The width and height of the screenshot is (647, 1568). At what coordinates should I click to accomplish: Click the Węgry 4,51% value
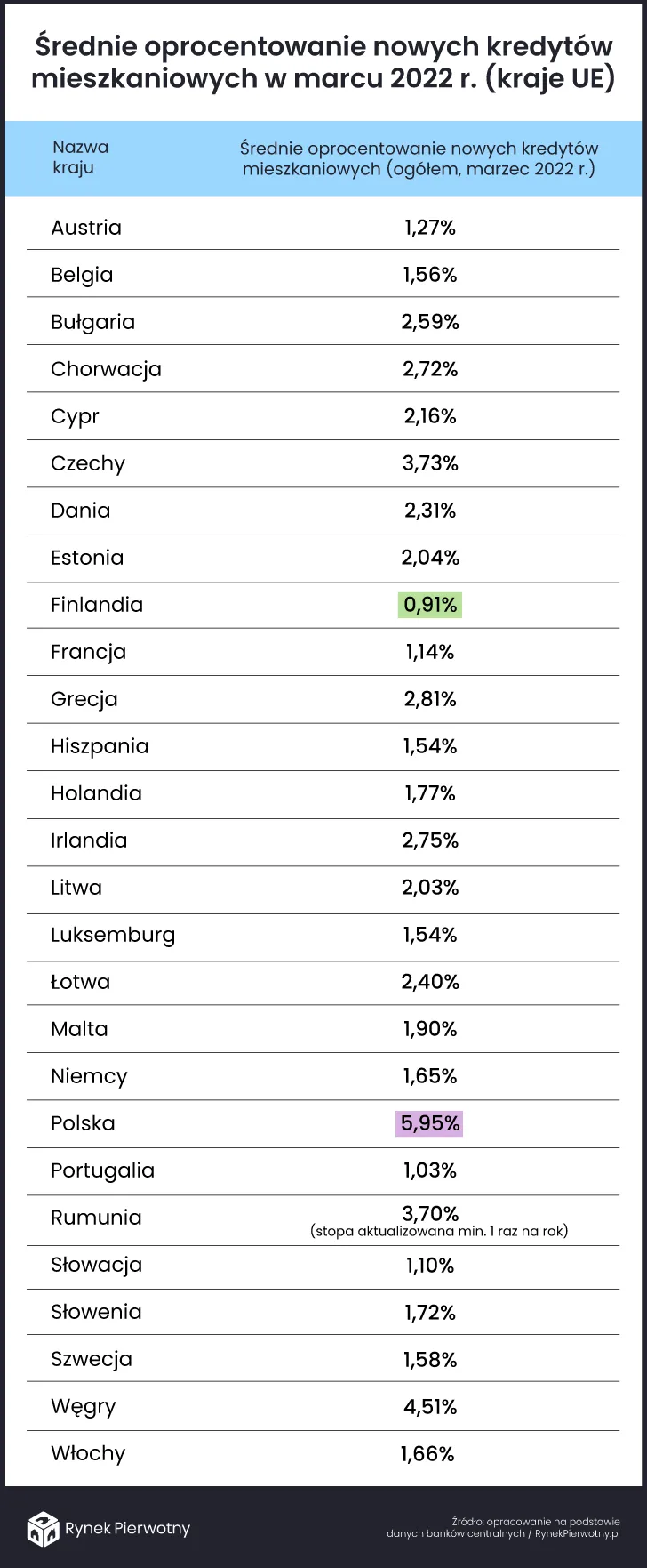pos(430,1407)
